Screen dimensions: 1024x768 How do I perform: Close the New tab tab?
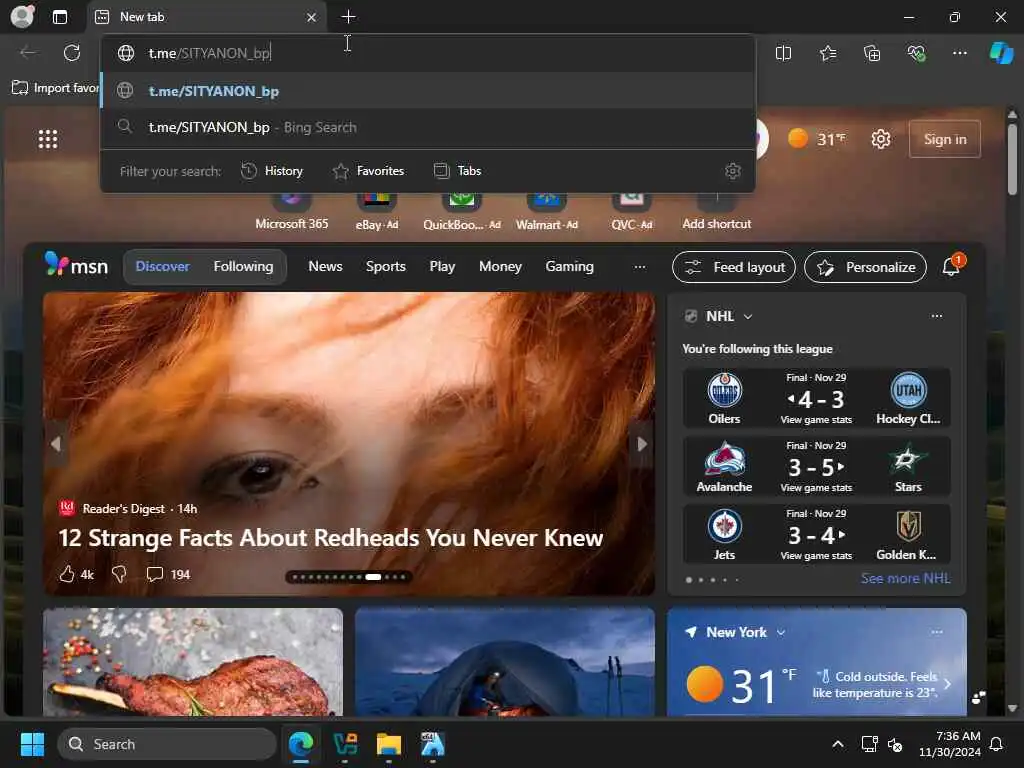pyautogui.click(x=312, y=17)
